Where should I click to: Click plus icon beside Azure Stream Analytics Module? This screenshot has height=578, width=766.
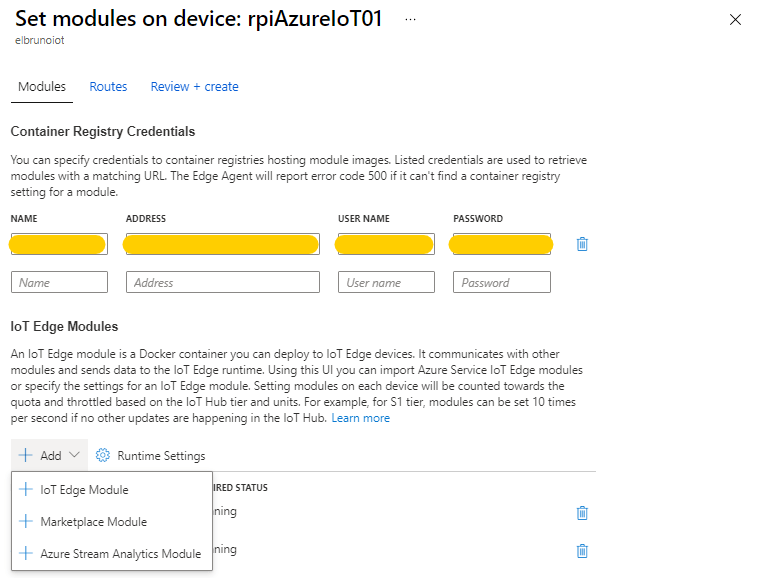tap(26, 553)
